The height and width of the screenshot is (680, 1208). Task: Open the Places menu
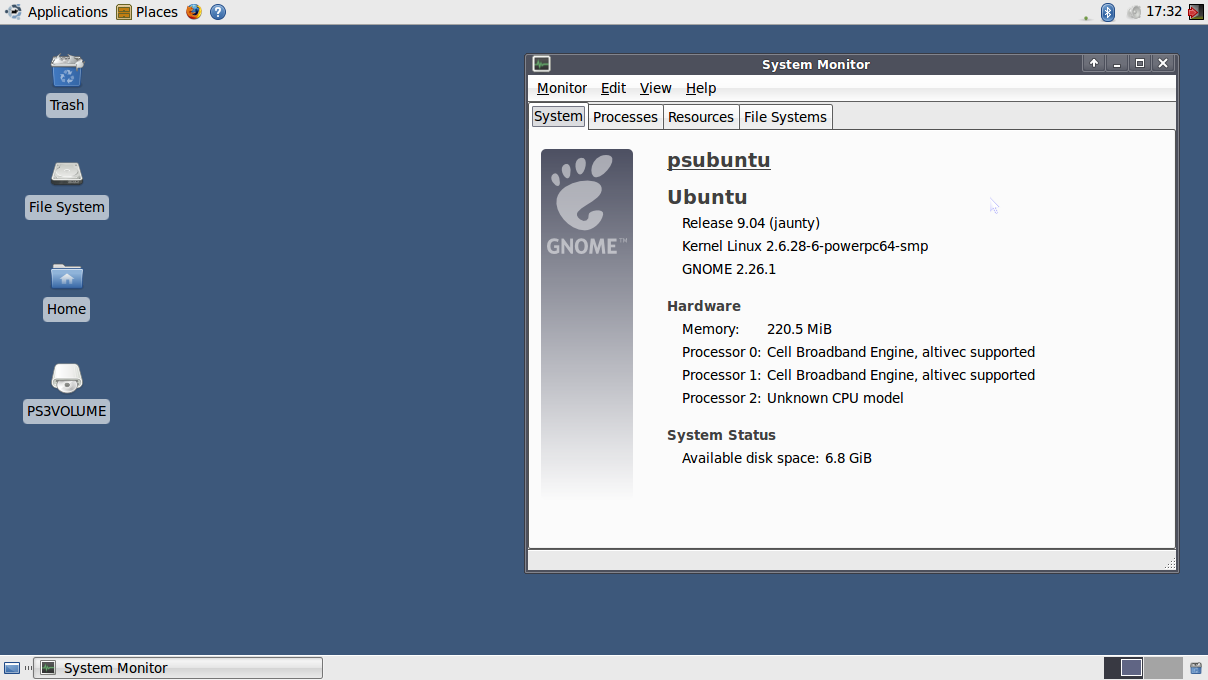click(x=147, y=12)
